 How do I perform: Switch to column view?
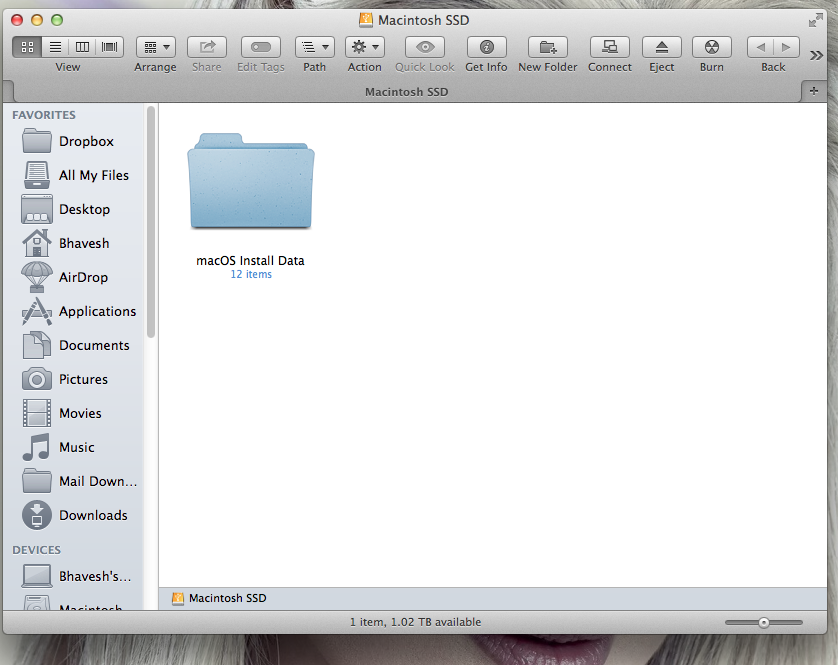coord(82,47)
